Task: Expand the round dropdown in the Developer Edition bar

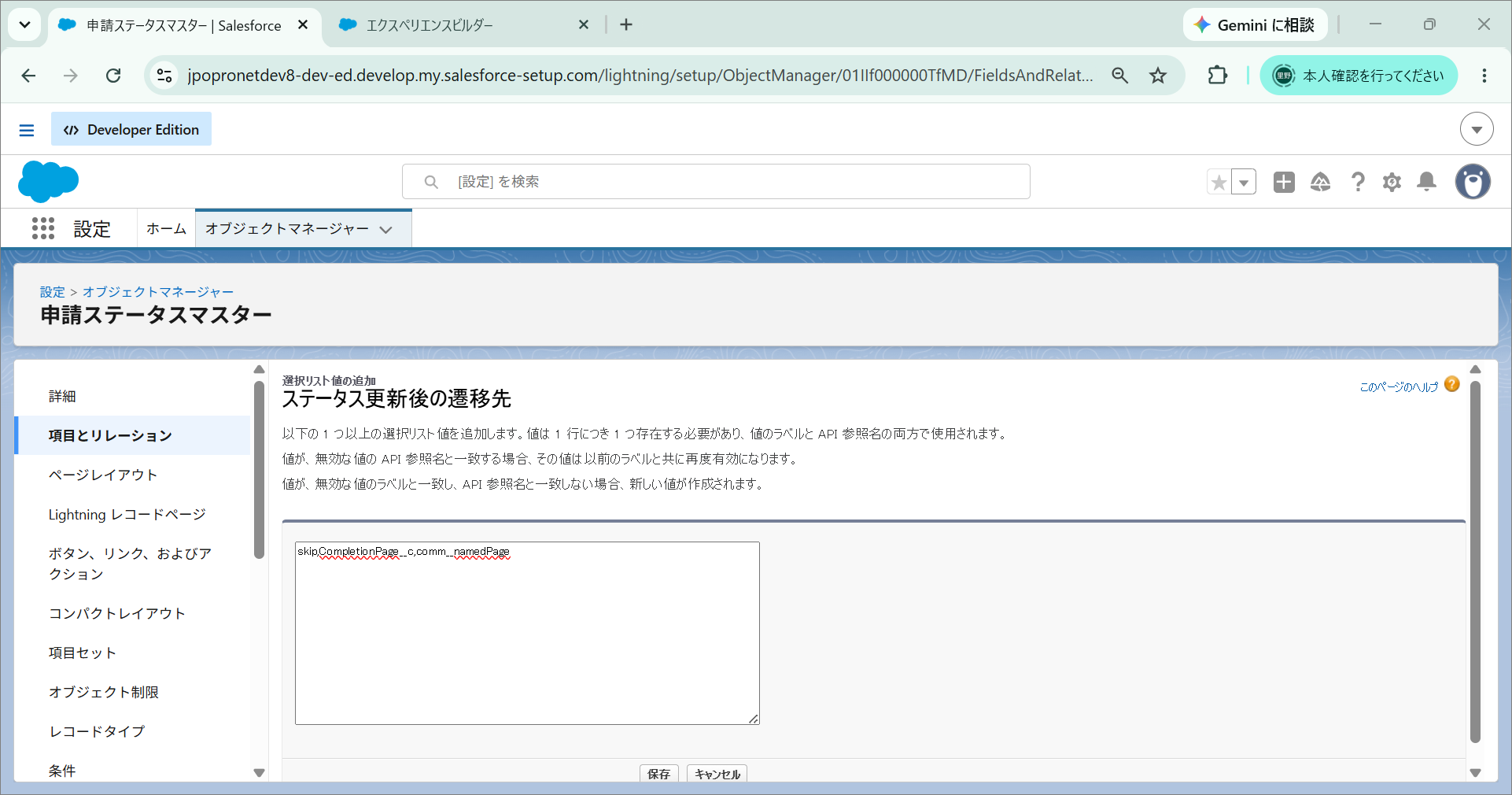Action: [x=1477, y=129]
